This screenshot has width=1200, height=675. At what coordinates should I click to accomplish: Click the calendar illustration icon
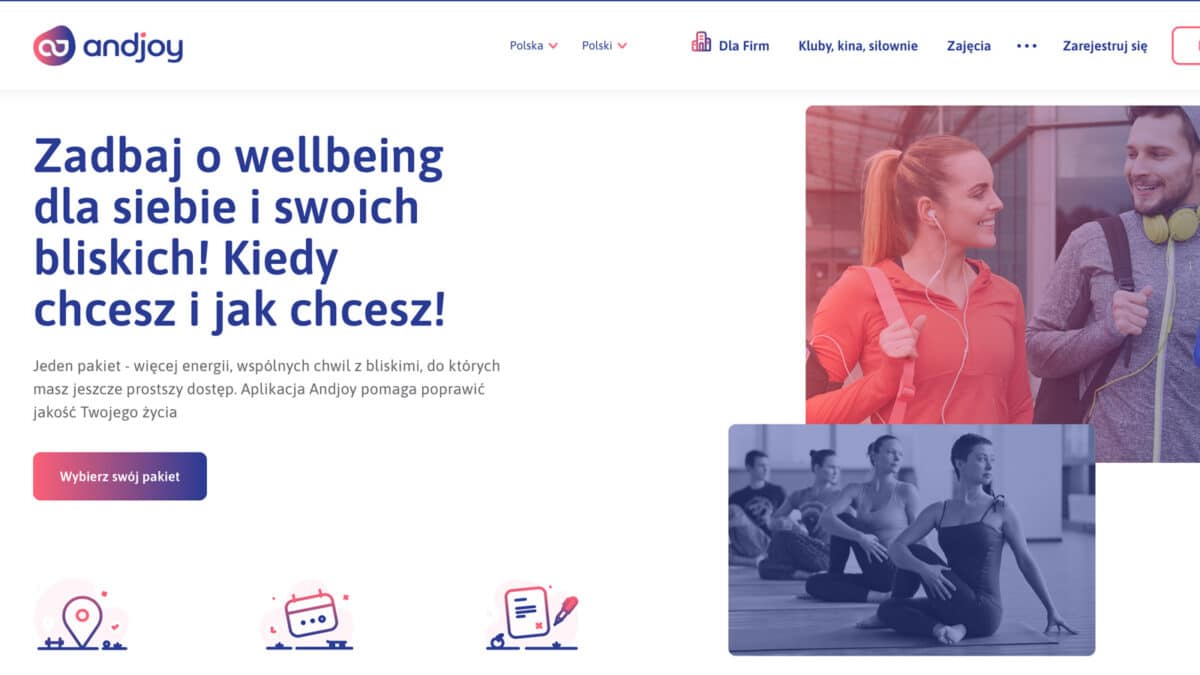click(x=310, y=615)
